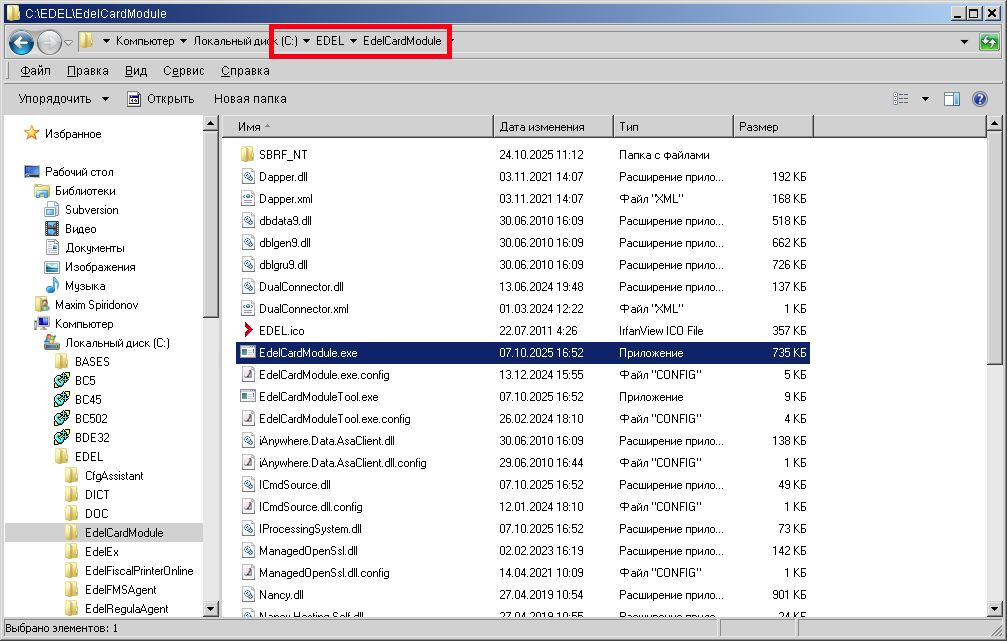Click the EdelCardModuleTool.exe application icon
The width and height of the screenshot is (1007, 641).
(x=249, y=397)
